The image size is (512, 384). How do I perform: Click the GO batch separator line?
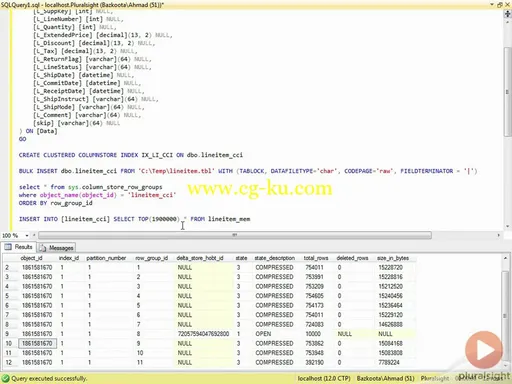[22, 139]
